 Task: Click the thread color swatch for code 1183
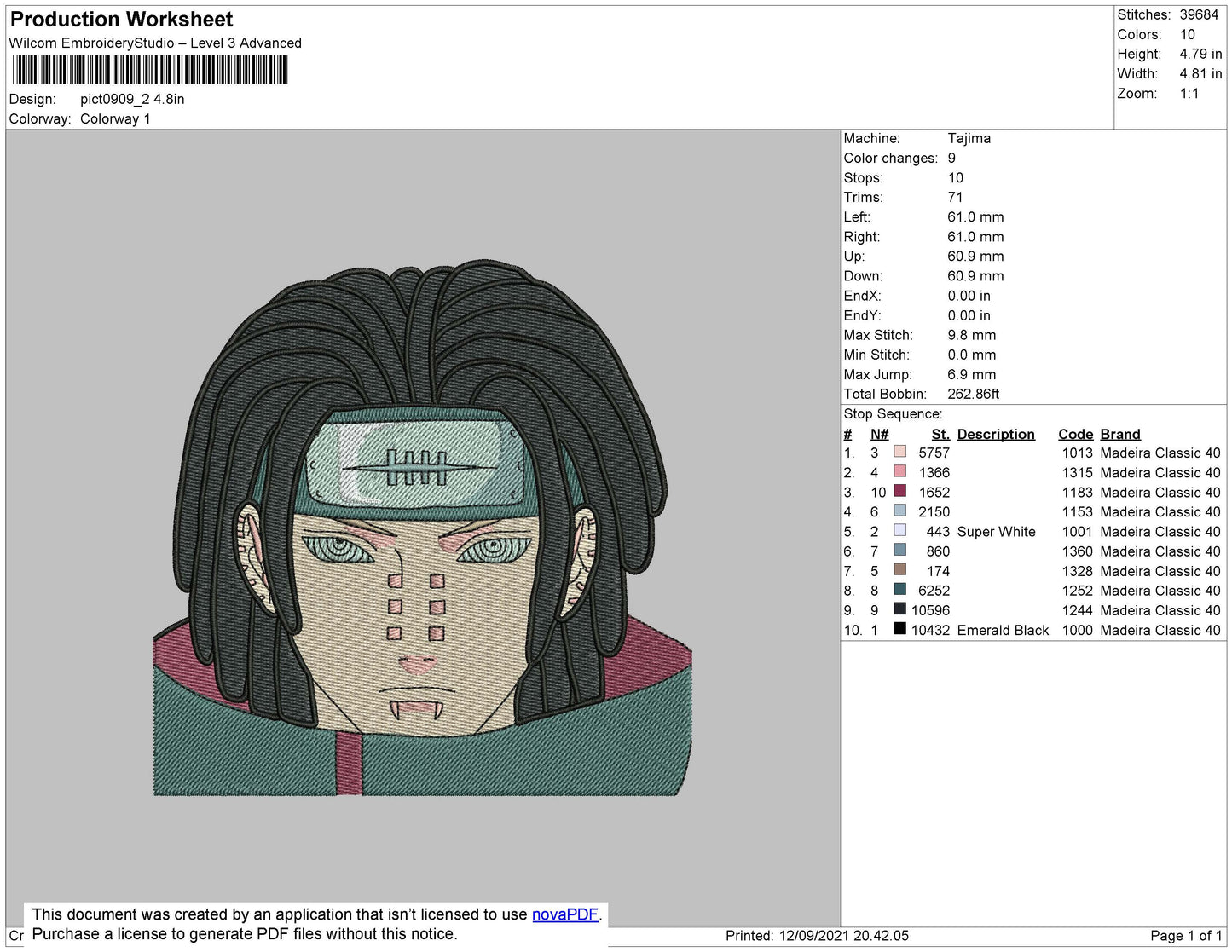click(x=899, y=491)
